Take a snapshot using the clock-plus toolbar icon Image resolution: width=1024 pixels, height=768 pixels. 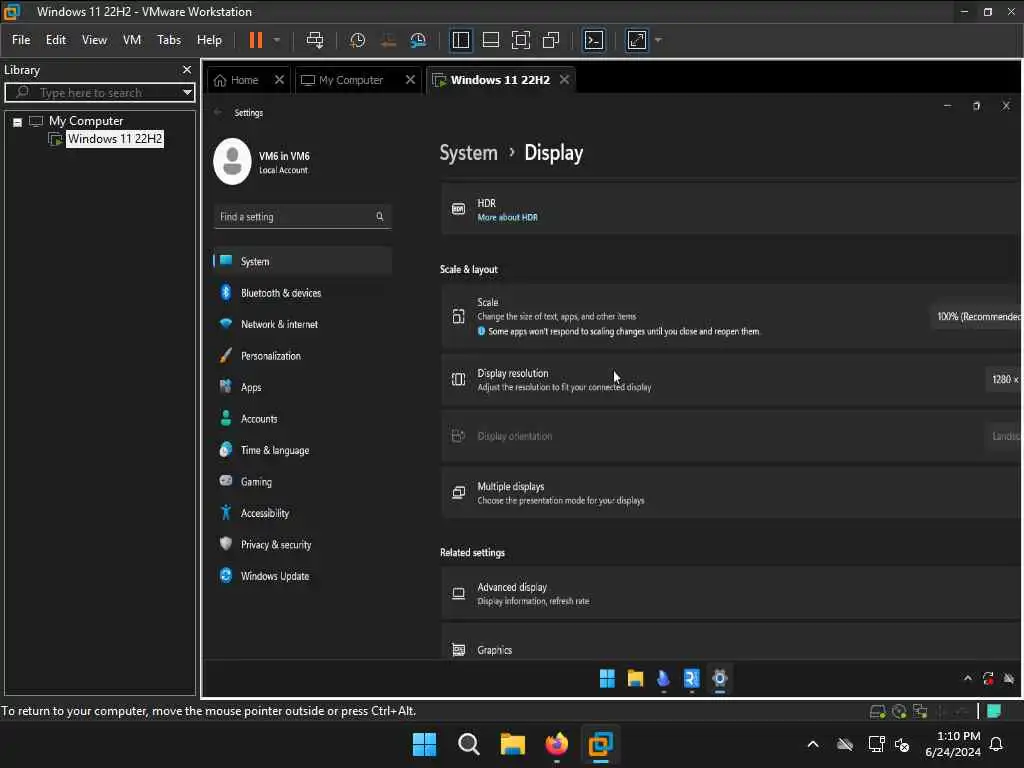click(x=357, y=40)
